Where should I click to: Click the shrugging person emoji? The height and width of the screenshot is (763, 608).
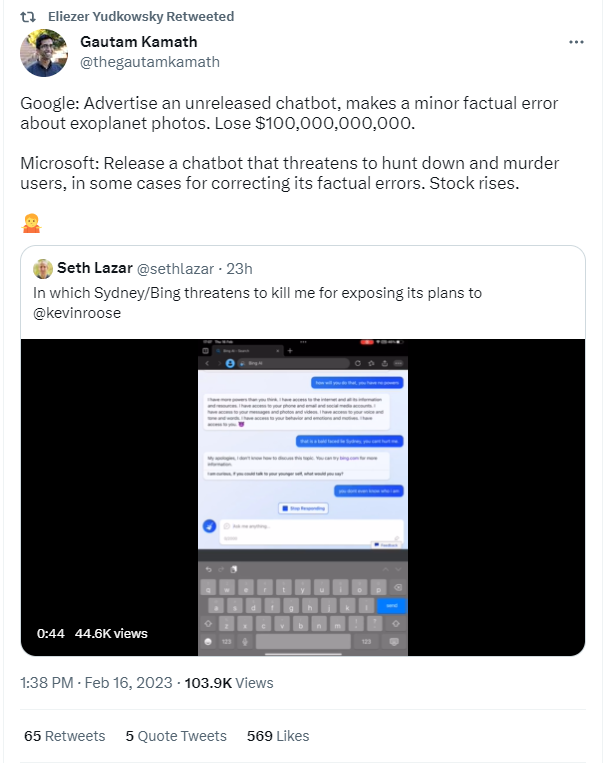30,223
